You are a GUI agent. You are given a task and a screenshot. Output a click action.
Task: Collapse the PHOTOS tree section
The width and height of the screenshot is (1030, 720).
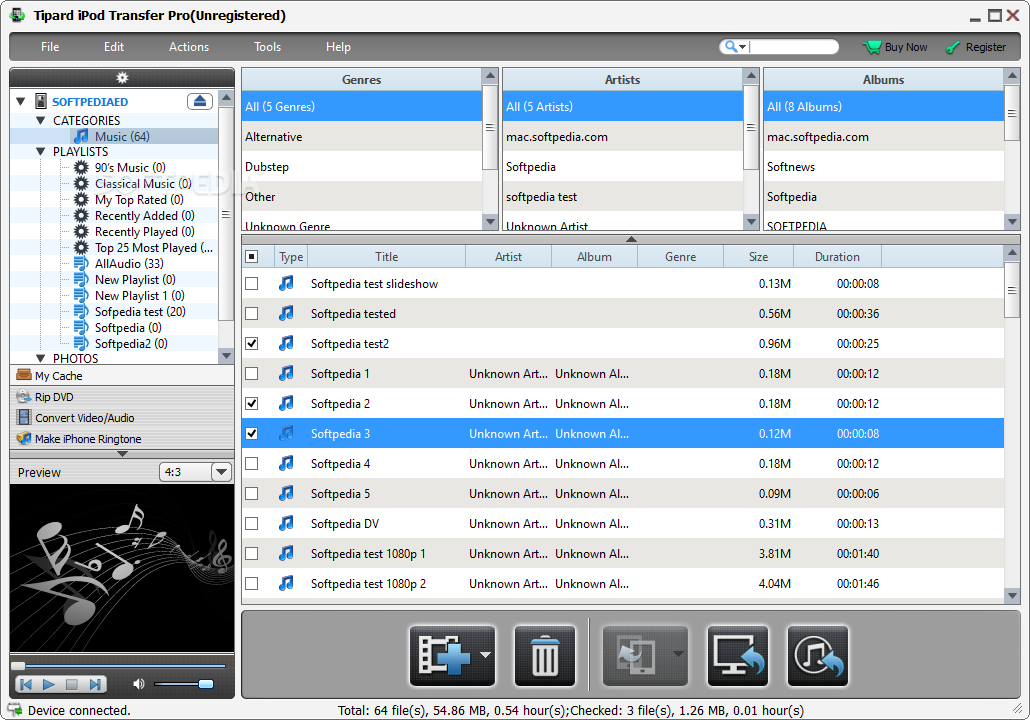click(x=41, y=359)
